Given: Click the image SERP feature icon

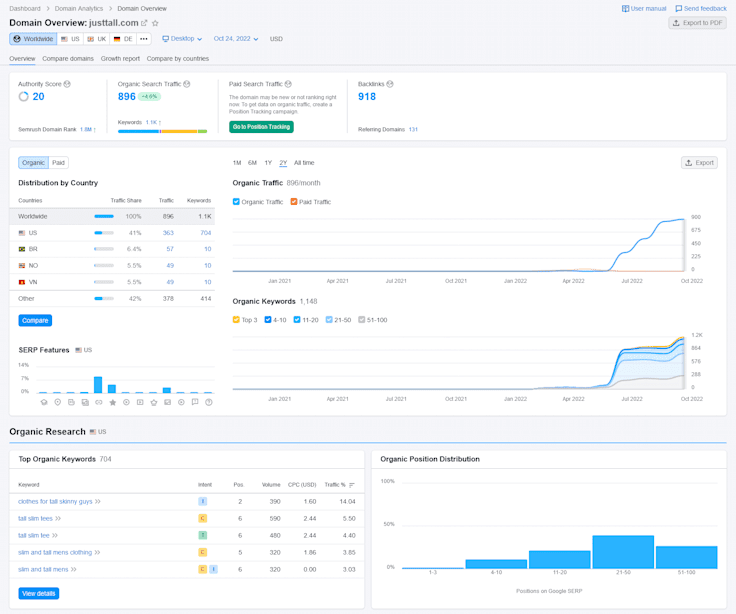Looking at the screenshot, I should coord(168,402).
